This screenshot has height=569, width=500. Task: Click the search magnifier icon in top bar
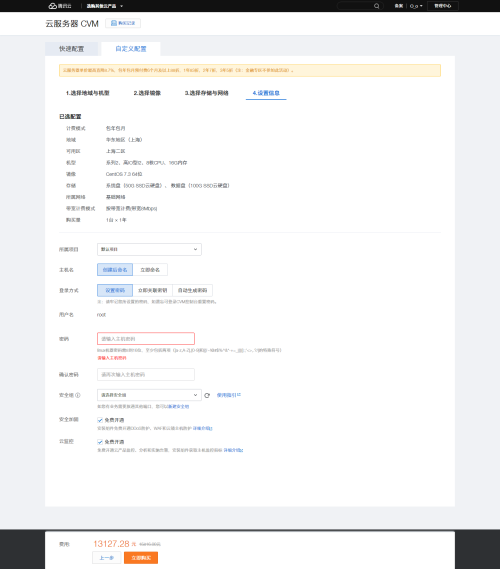click(377, 6)
